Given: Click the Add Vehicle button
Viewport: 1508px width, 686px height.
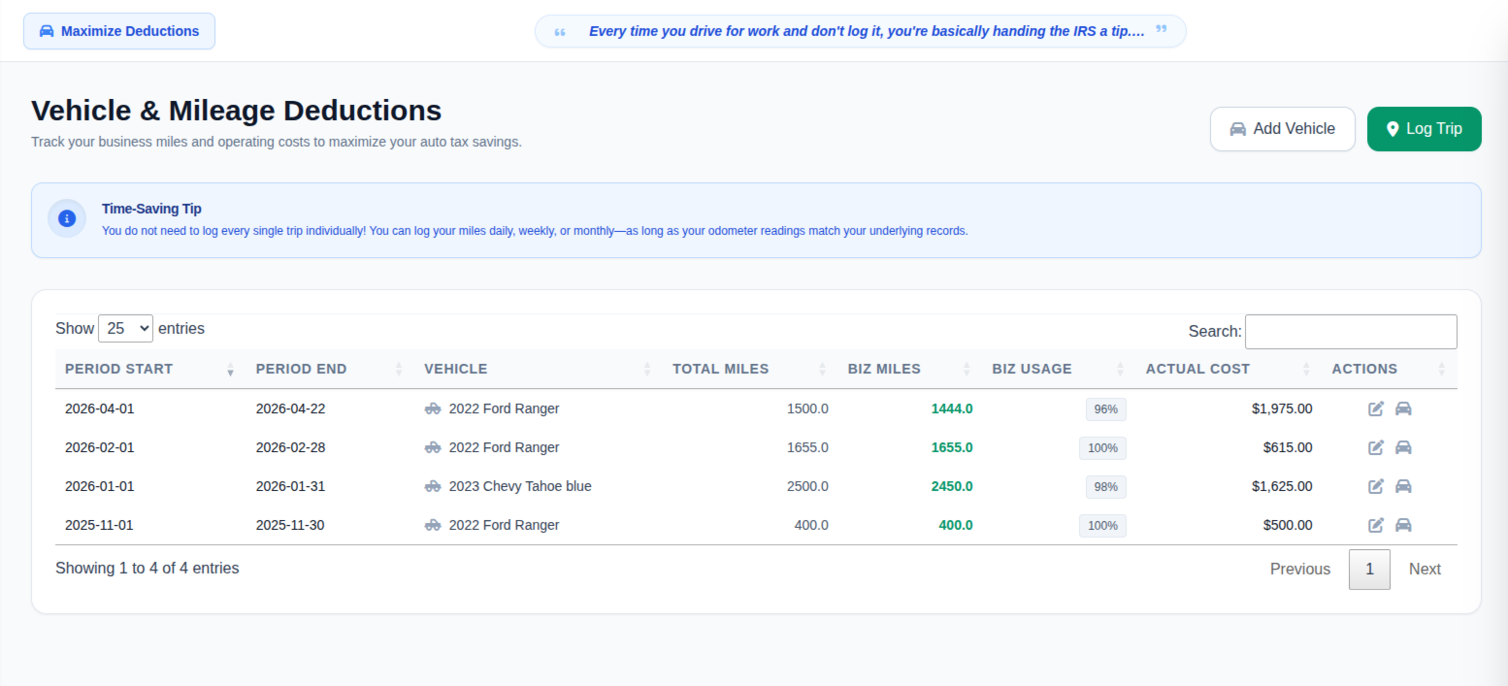Looking at the screenshot, I should 1282,129.
